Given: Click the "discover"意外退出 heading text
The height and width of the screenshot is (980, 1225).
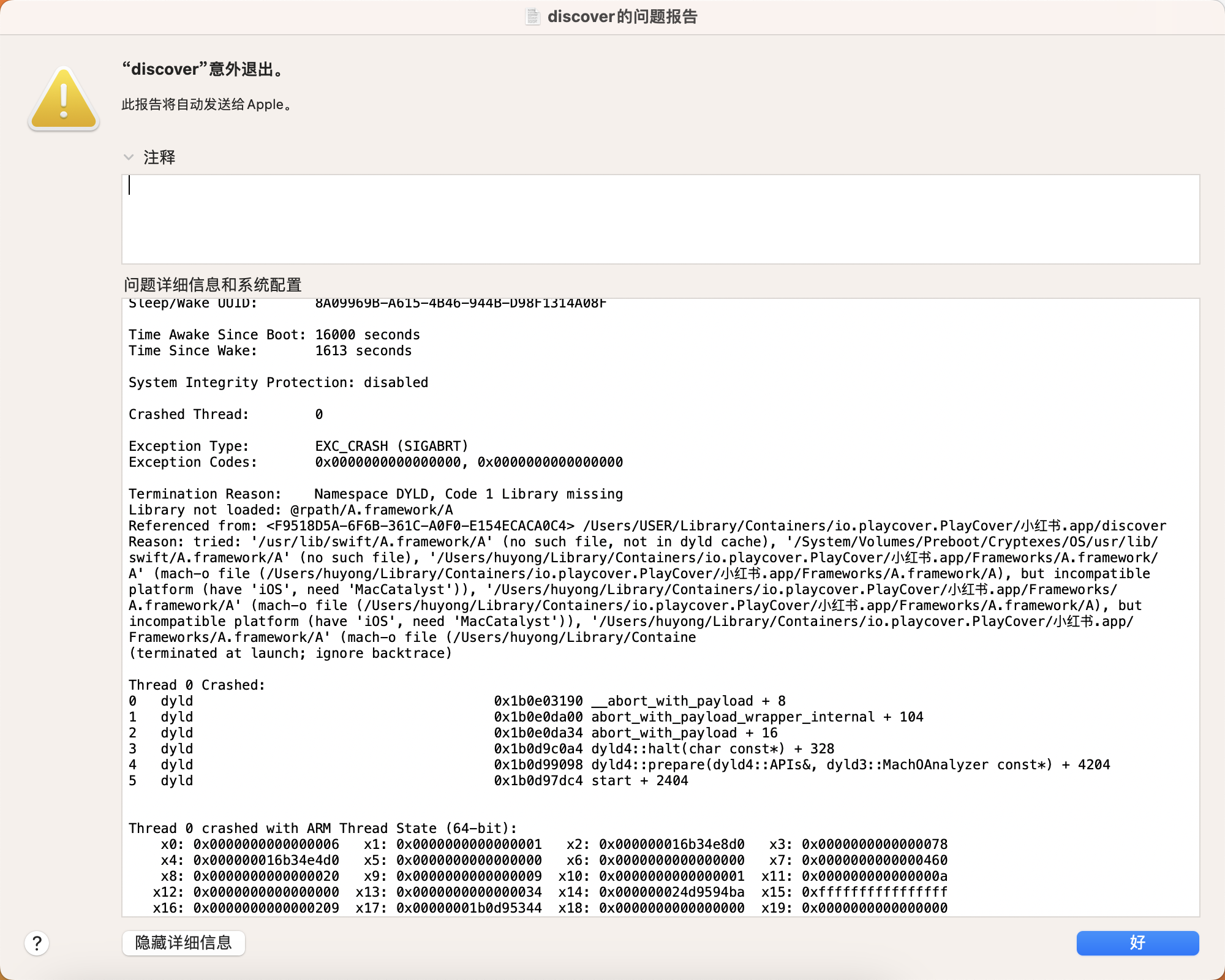Looking at the screenshot, I should 205,69.
